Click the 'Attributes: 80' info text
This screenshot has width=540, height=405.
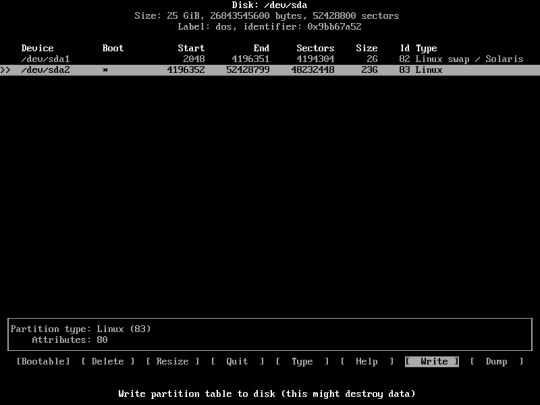pos(70,340)
